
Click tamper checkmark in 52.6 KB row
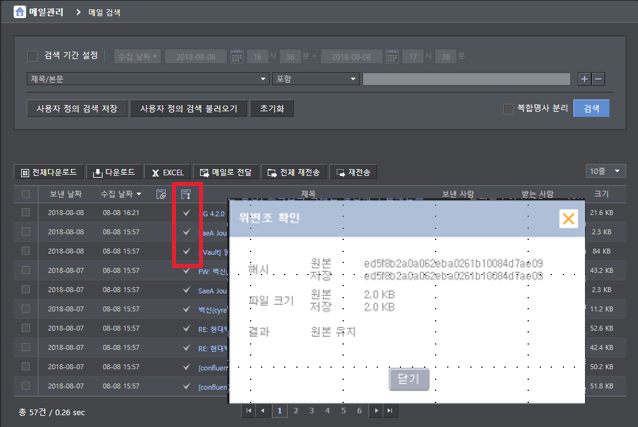186,328
